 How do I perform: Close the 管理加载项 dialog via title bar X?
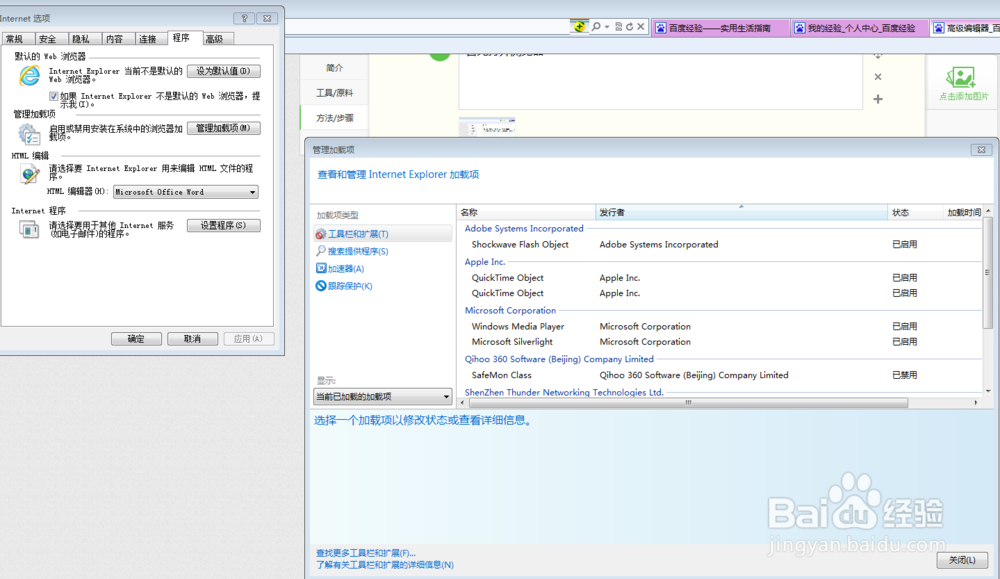[x=982, y=150]
